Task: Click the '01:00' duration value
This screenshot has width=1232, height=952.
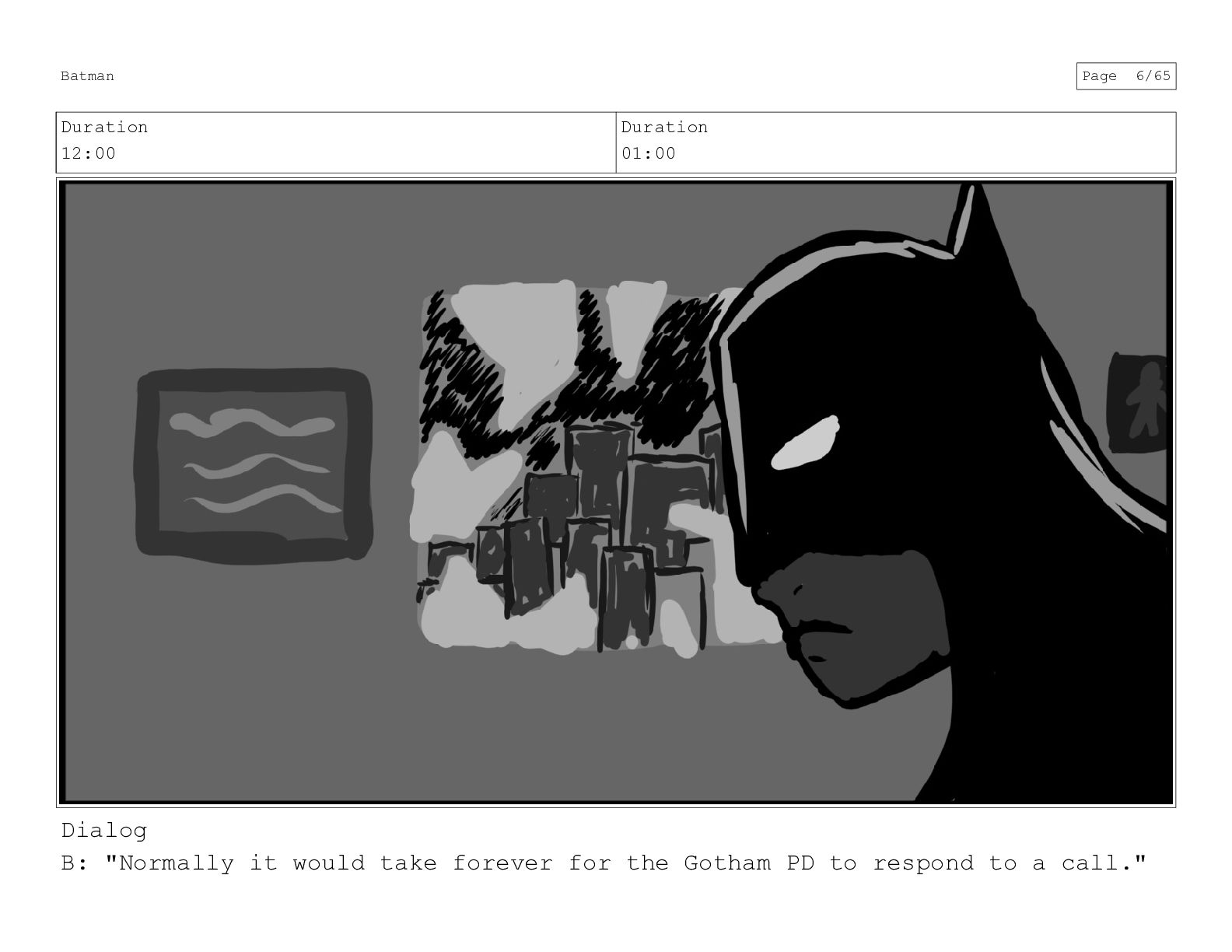Action: click(649, 153)
